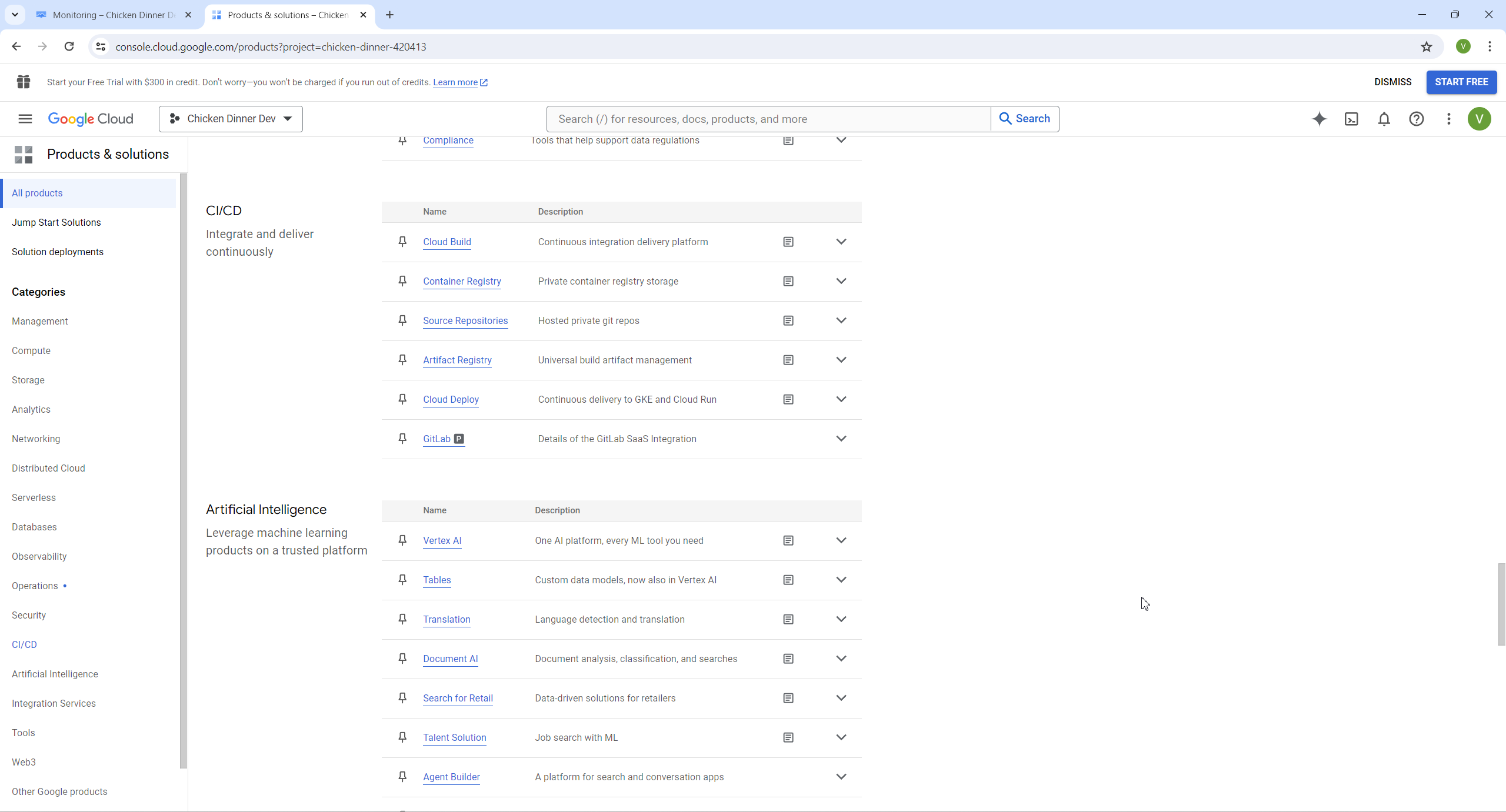1506x812 pixels.
Task: Switch to the Monitoring browser tab
Action: [x=112, y=15]
